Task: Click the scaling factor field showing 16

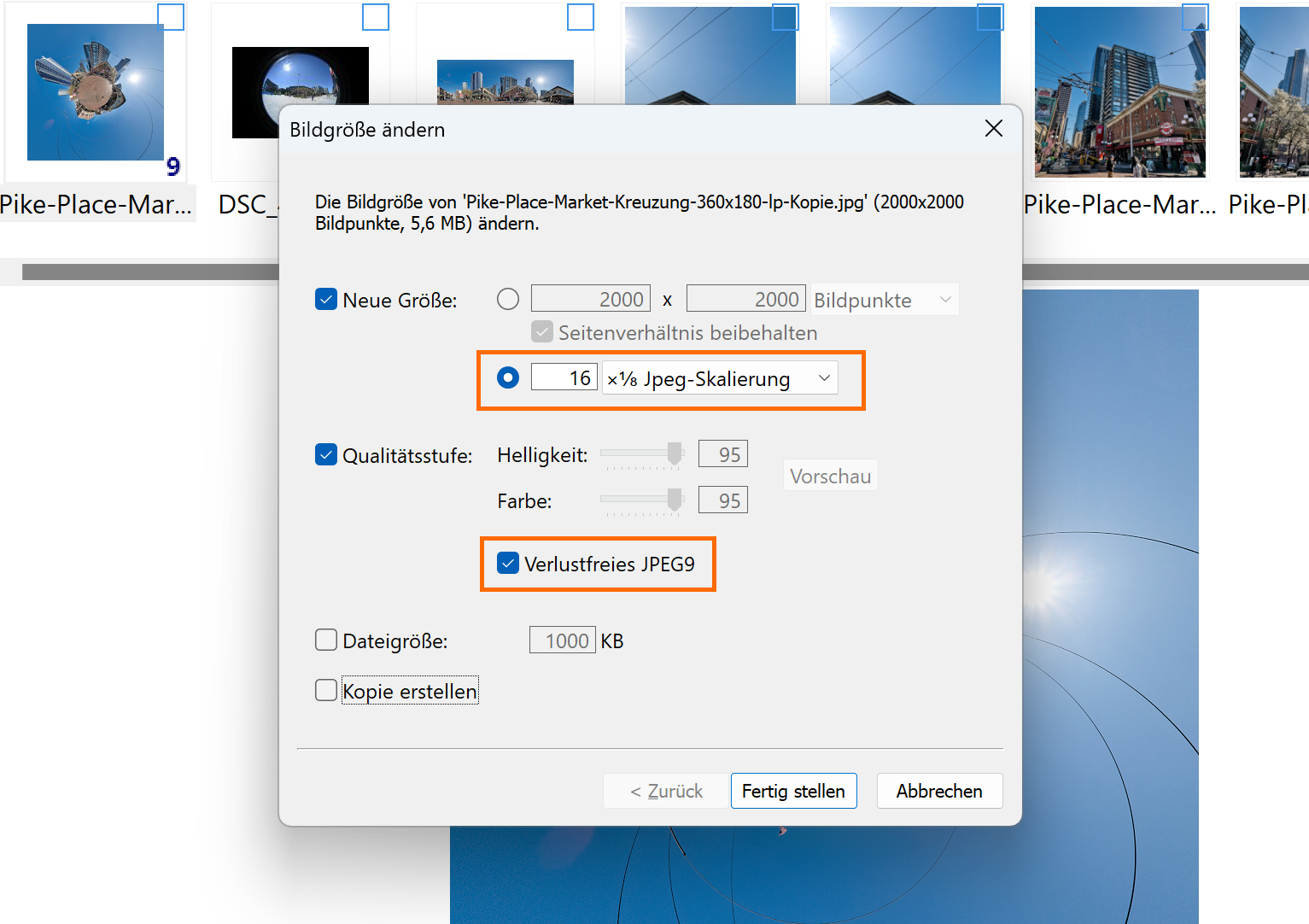Action: tap(564, 377)
